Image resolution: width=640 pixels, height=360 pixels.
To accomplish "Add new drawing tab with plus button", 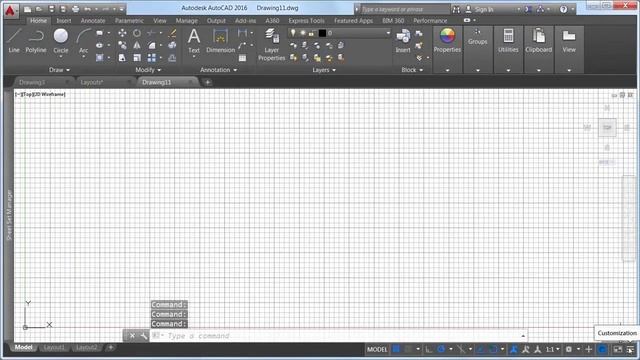I will (x=207, y=82).
